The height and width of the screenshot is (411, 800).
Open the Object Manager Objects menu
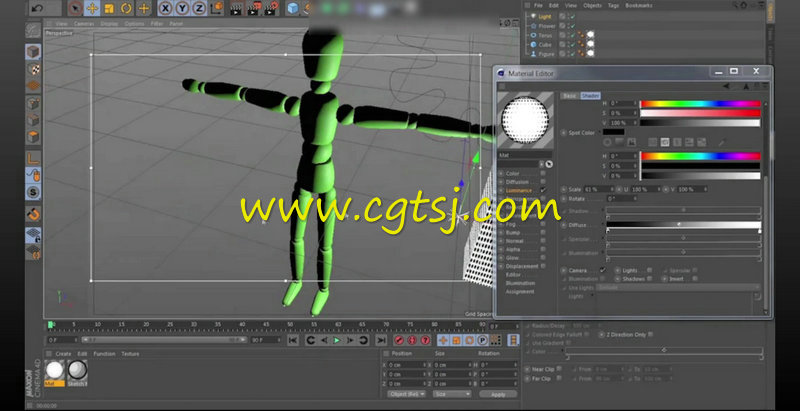pos(592,5)
